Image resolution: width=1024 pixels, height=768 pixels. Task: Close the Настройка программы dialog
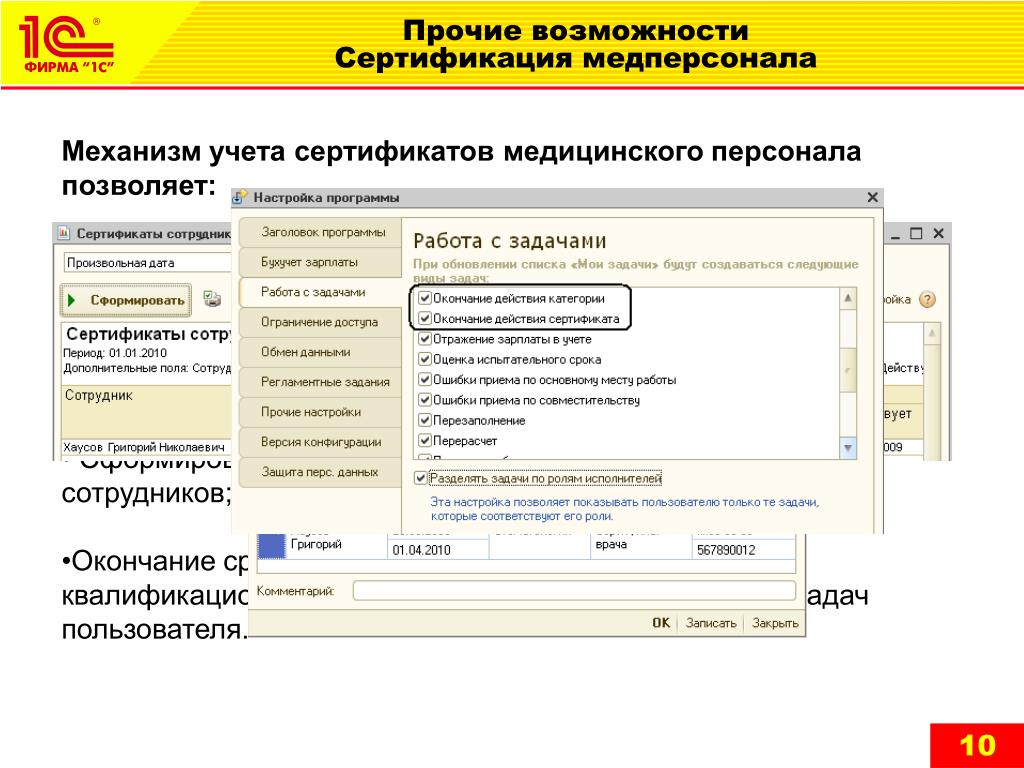point(872,197)
